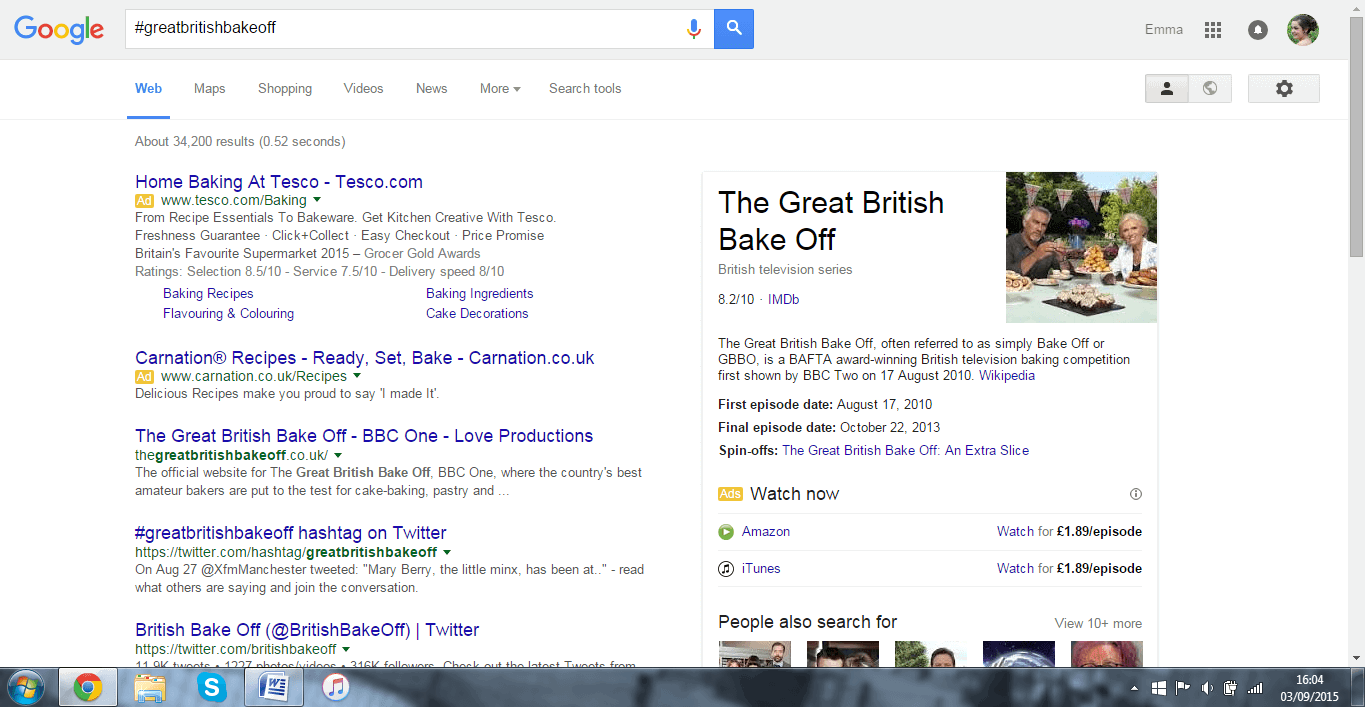
Task: Show private results with person icon
Action: (x=1166, y=88)
